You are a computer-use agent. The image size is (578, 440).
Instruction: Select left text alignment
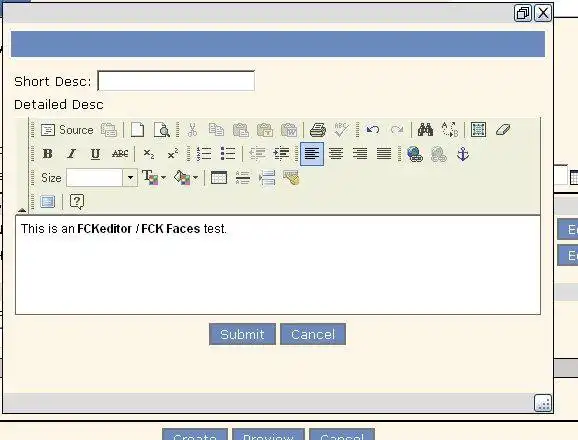(312, 154)
